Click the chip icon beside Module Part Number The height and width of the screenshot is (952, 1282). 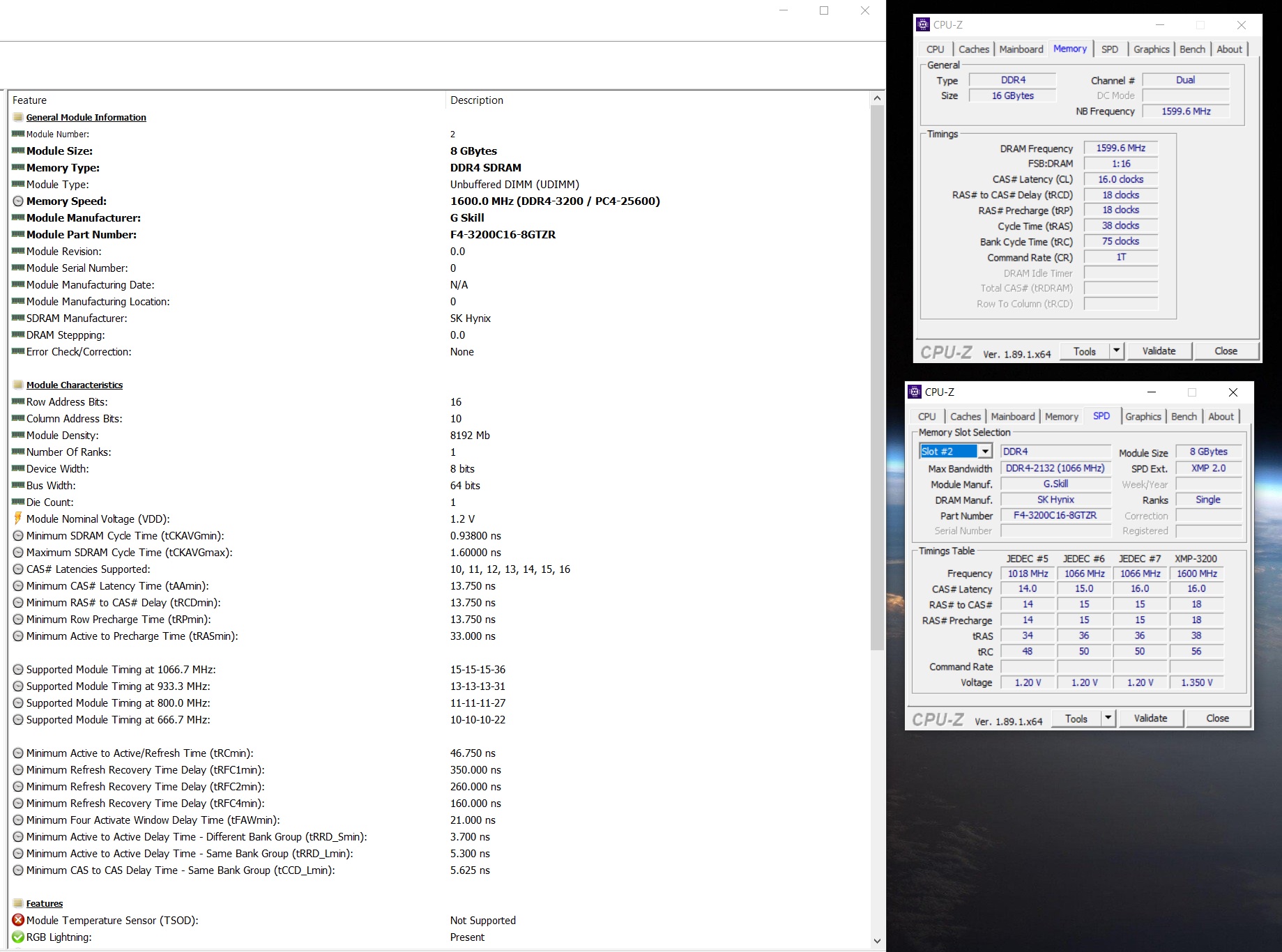tap(18, 234)
